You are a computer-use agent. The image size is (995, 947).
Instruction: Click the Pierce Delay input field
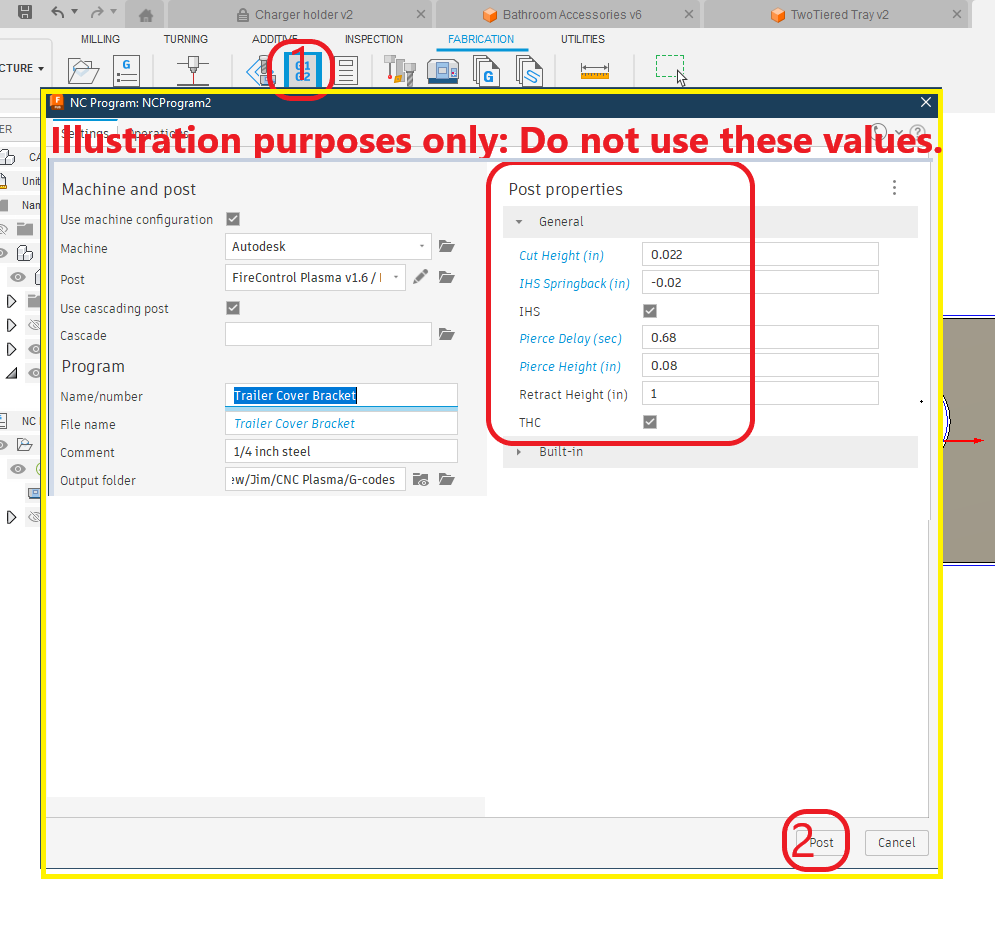(x=759, y=338)
